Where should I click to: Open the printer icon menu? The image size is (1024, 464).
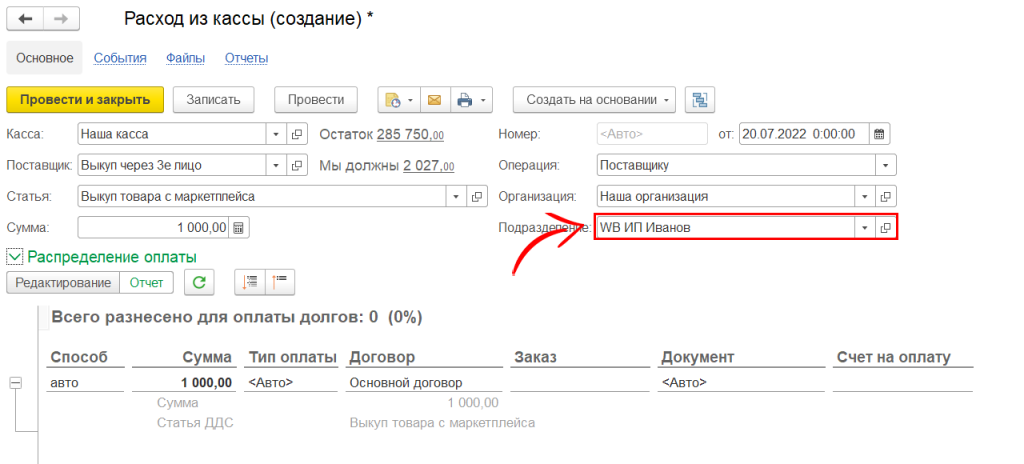click(x=471, y=100)
